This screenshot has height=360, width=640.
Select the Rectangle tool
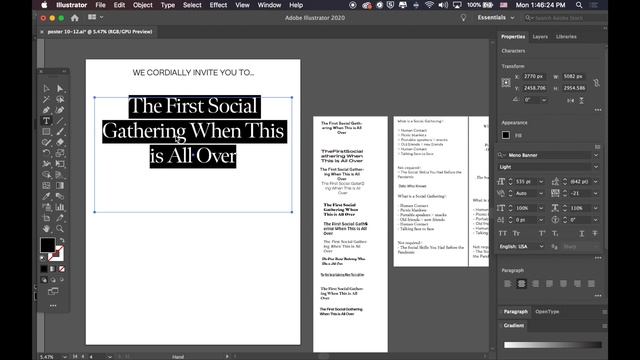point(46,131)
